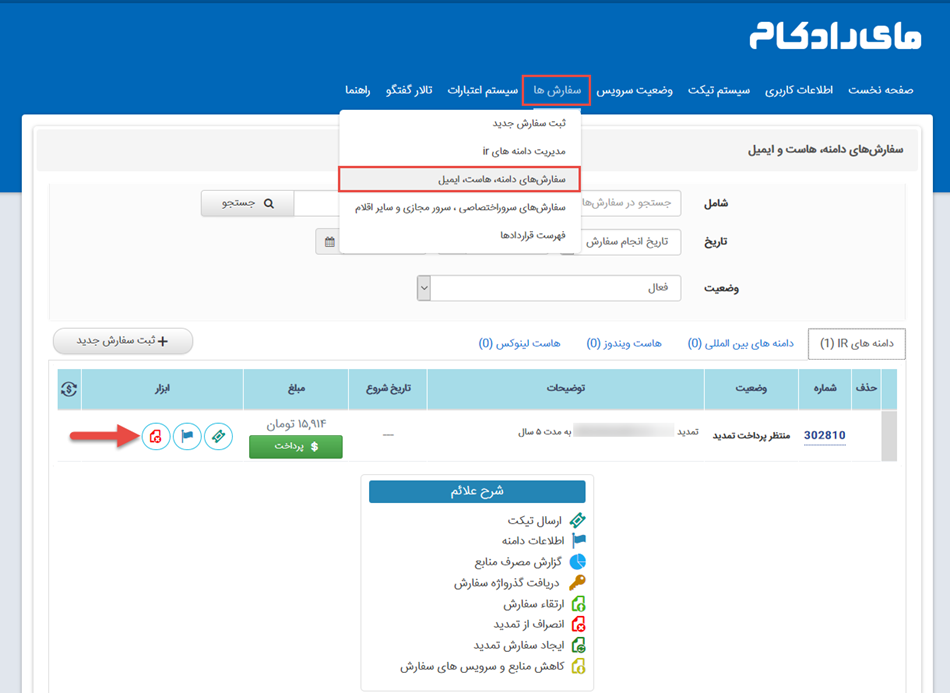Click the refresh currency icon in table header
The image size is (950, 693).
click(x=69, y=389)
